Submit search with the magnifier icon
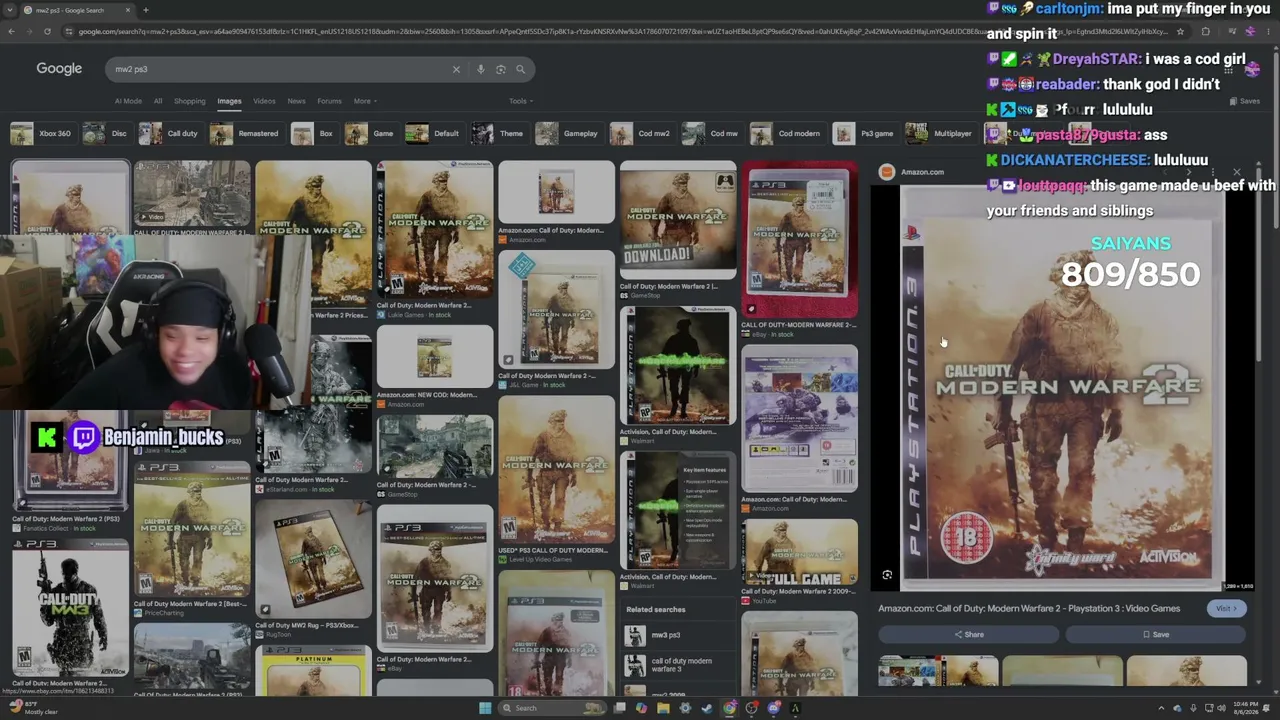The height and width of the screenshot is (720, 1280). pos(520,69)
